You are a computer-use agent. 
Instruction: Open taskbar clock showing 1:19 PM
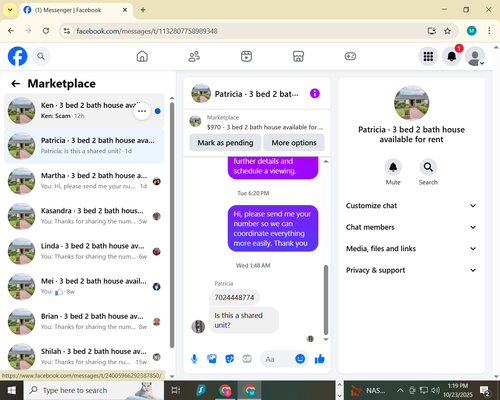457,390
